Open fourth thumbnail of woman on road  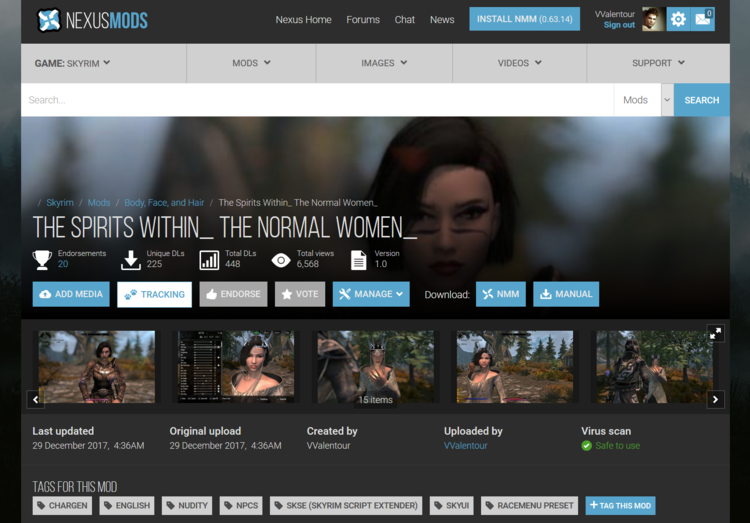515,367
